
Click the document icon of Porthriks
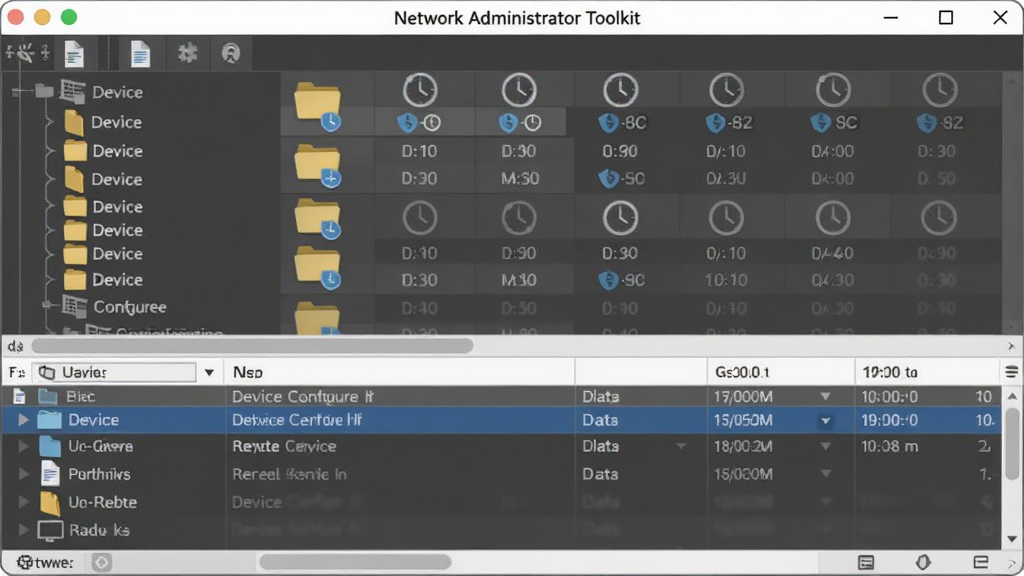click(50, 473)
